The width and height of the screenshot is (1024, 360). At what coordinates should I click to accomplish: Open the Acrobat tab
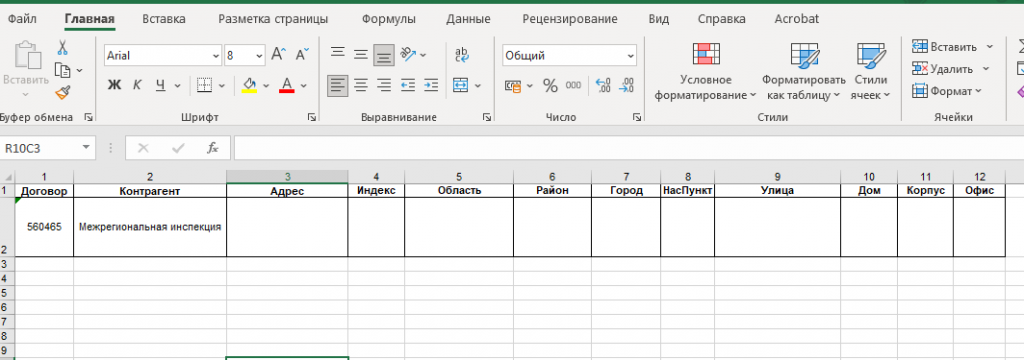(x=796, y=19)
